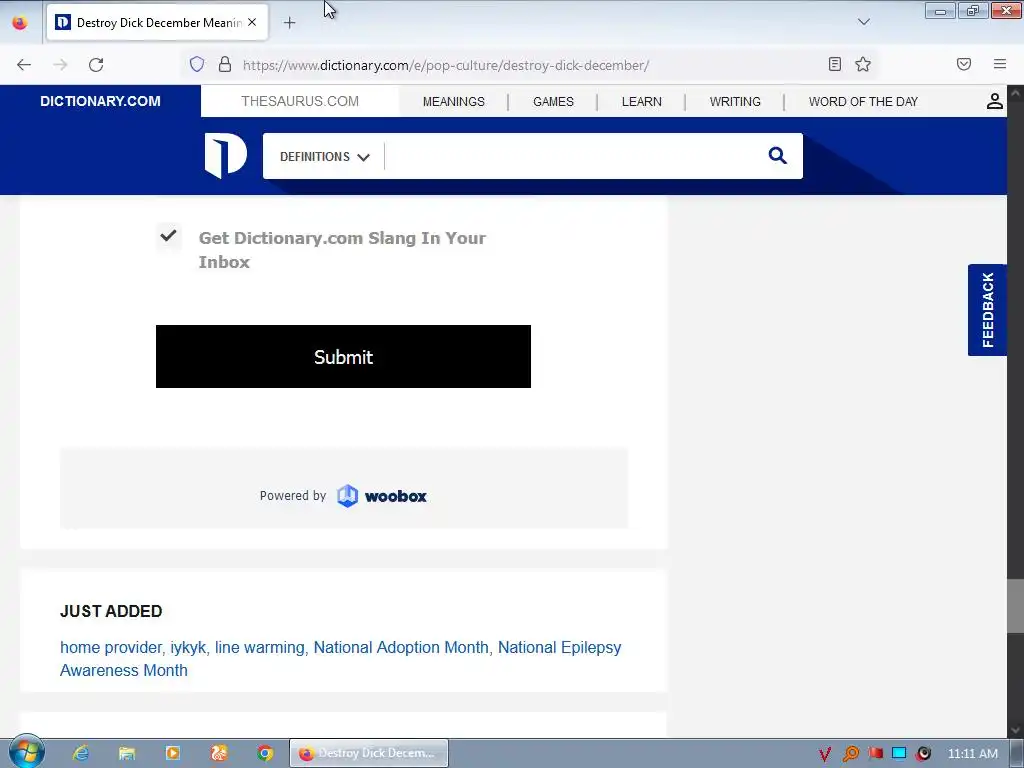
Task: Open National Epilepsy Awareness Month link
Action: pos(559,647)
